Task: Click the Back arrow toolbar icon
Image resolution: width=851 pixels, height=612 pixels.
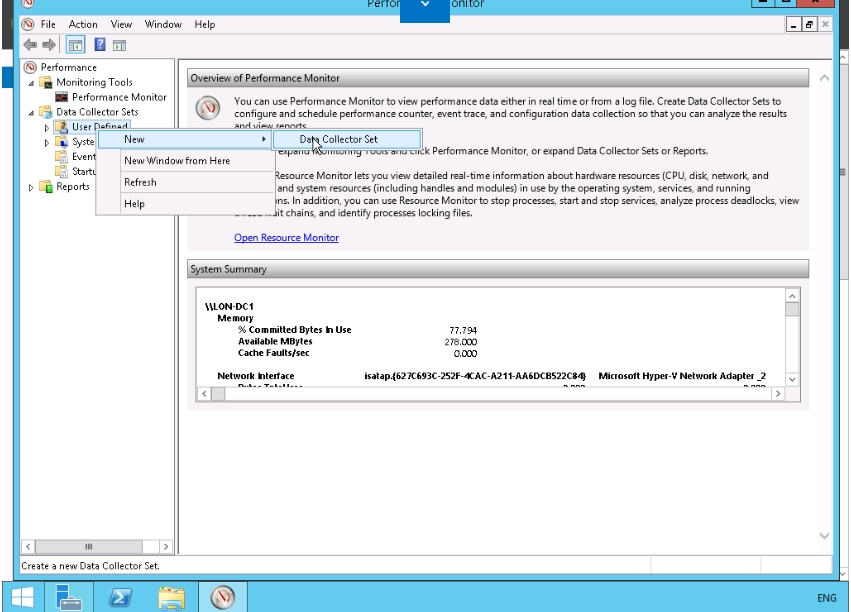Action: tap(29, 45)
